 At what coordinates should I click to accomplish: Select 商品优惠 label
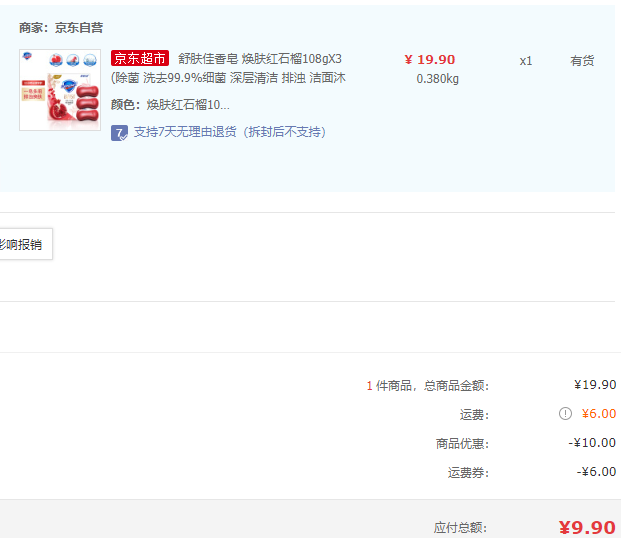click(x=462, y=444)
